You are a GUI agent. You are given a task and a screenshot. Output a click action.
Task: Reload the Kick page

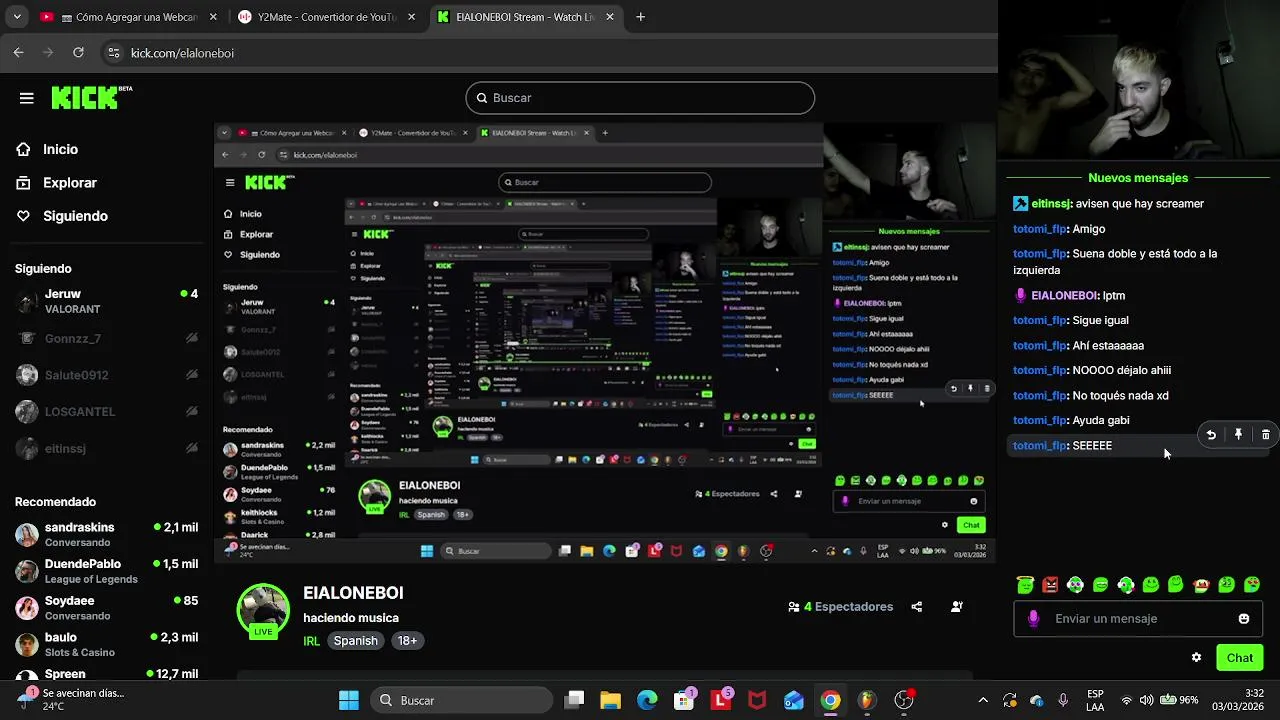pos(78,53)
